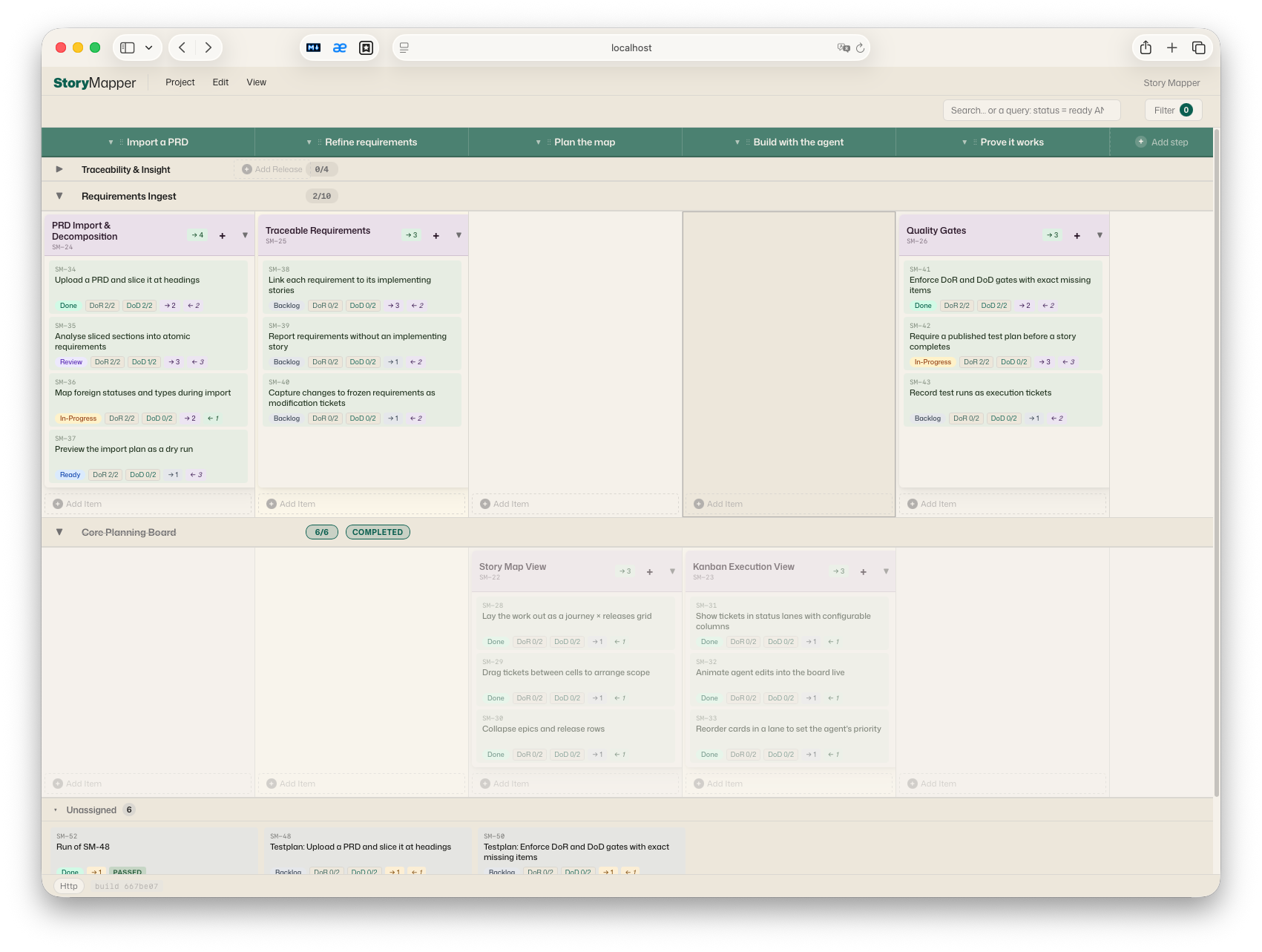Viewport: 1262px width, 952px height.
Task: Expand the Traceability & Insight release row
Action: [59, 169]
